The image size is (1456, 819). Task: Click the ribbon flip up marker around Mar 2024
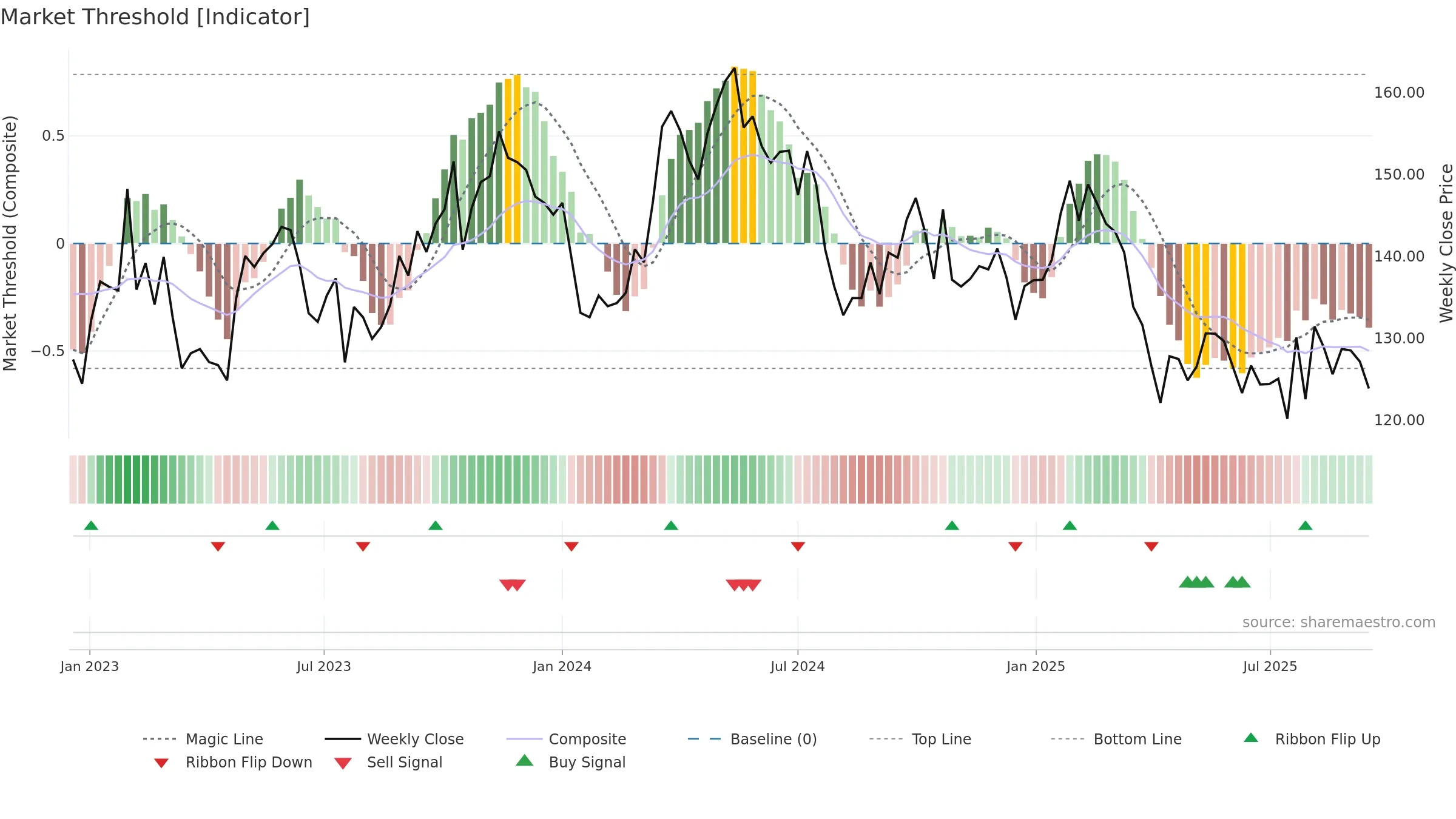(671, 525)
